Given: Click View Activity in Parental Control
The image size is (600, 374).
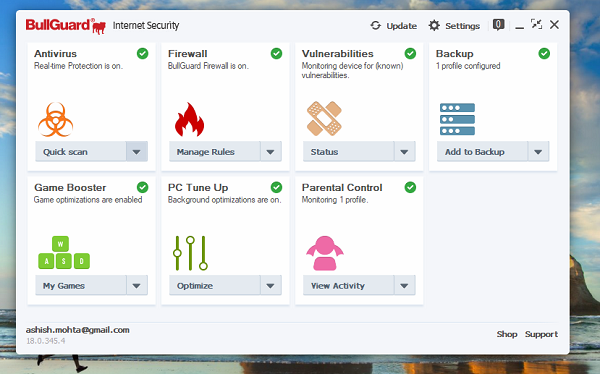Looking at the screenshot, I should [x=349, y=286].
